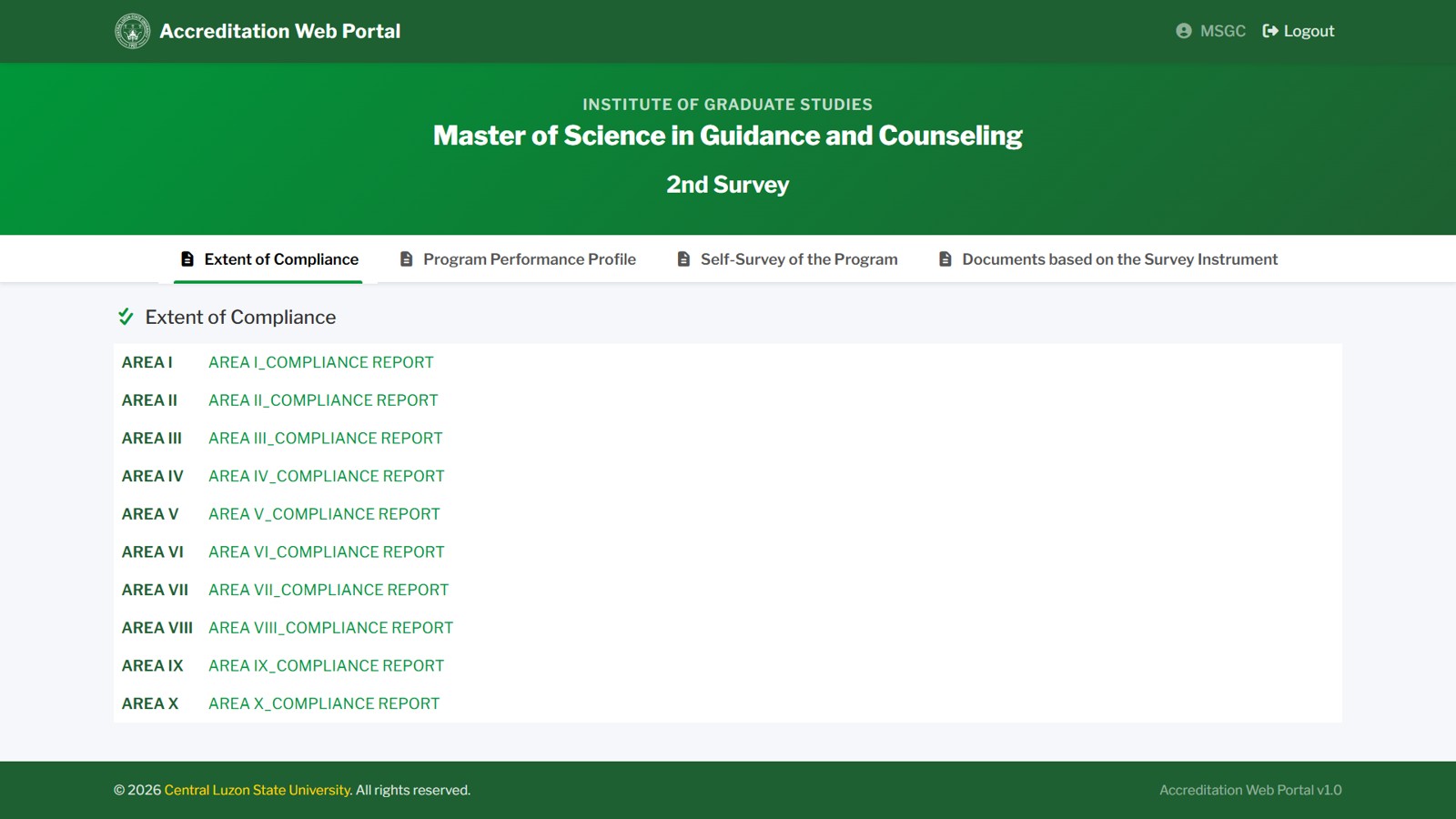Click the AREA I row label
Viewport: 1456px width, 819px height.
coord(147,362)
